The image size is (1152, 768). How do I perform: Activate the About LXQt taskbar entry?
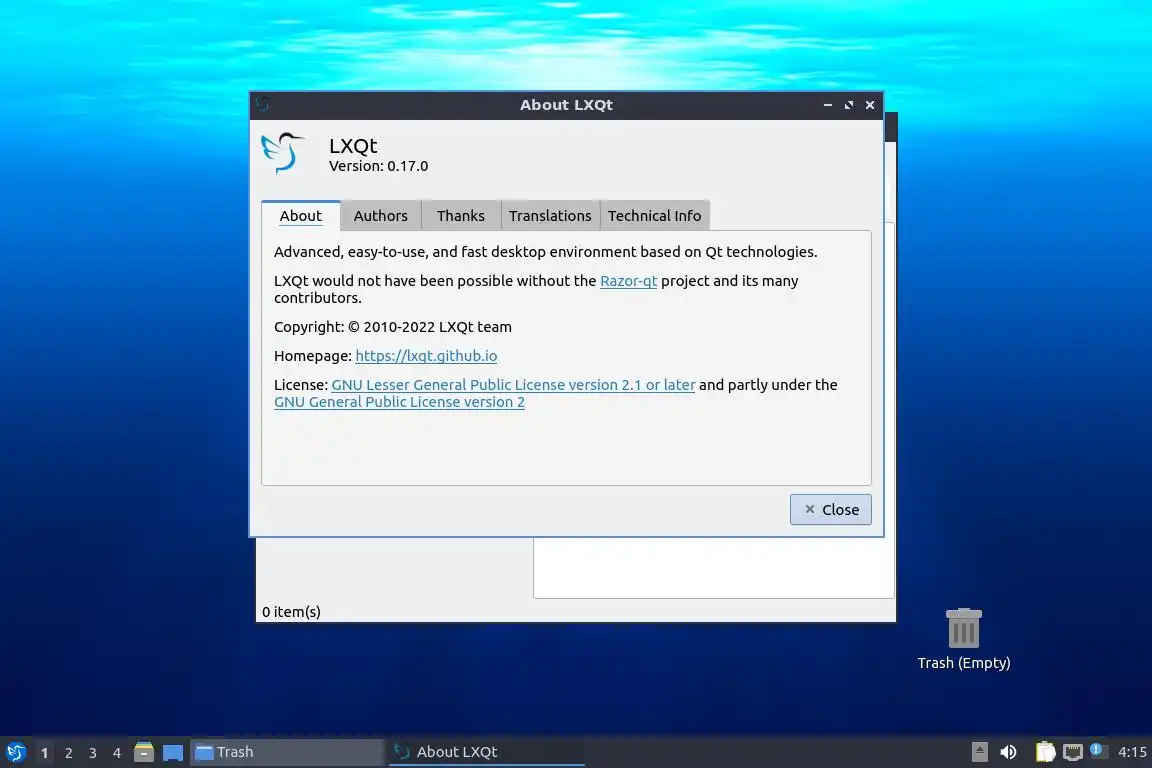pos(486,752)
